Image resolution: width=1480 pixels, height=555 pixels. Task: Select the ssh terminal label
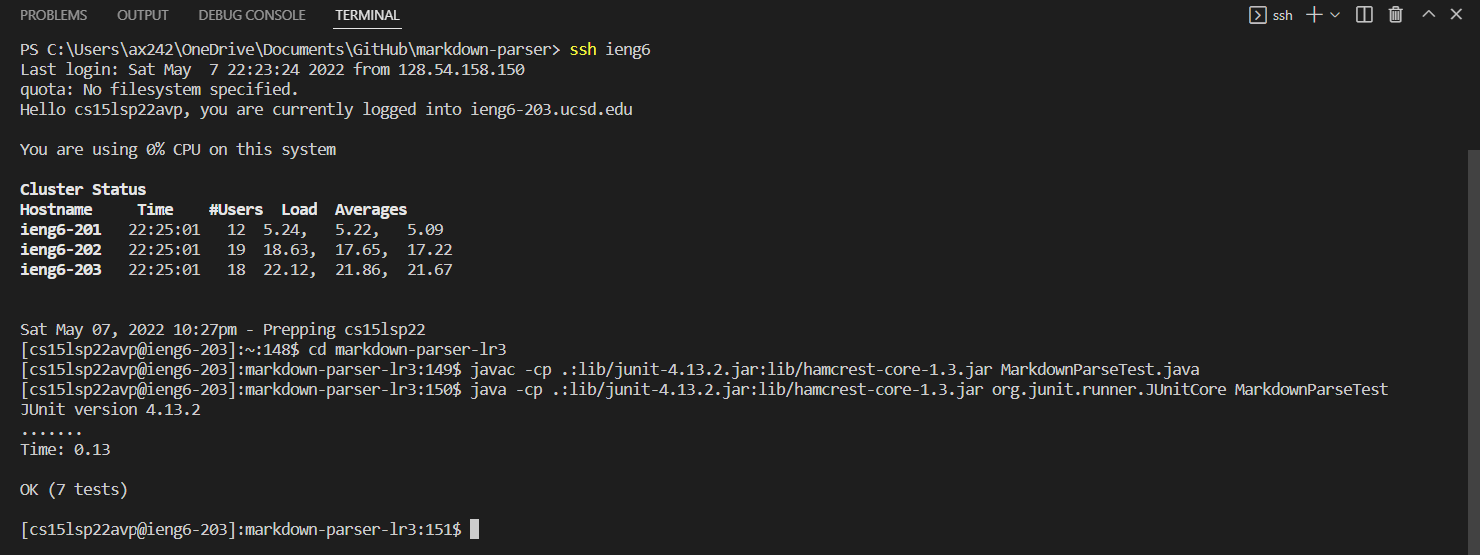pos(1282,15)
